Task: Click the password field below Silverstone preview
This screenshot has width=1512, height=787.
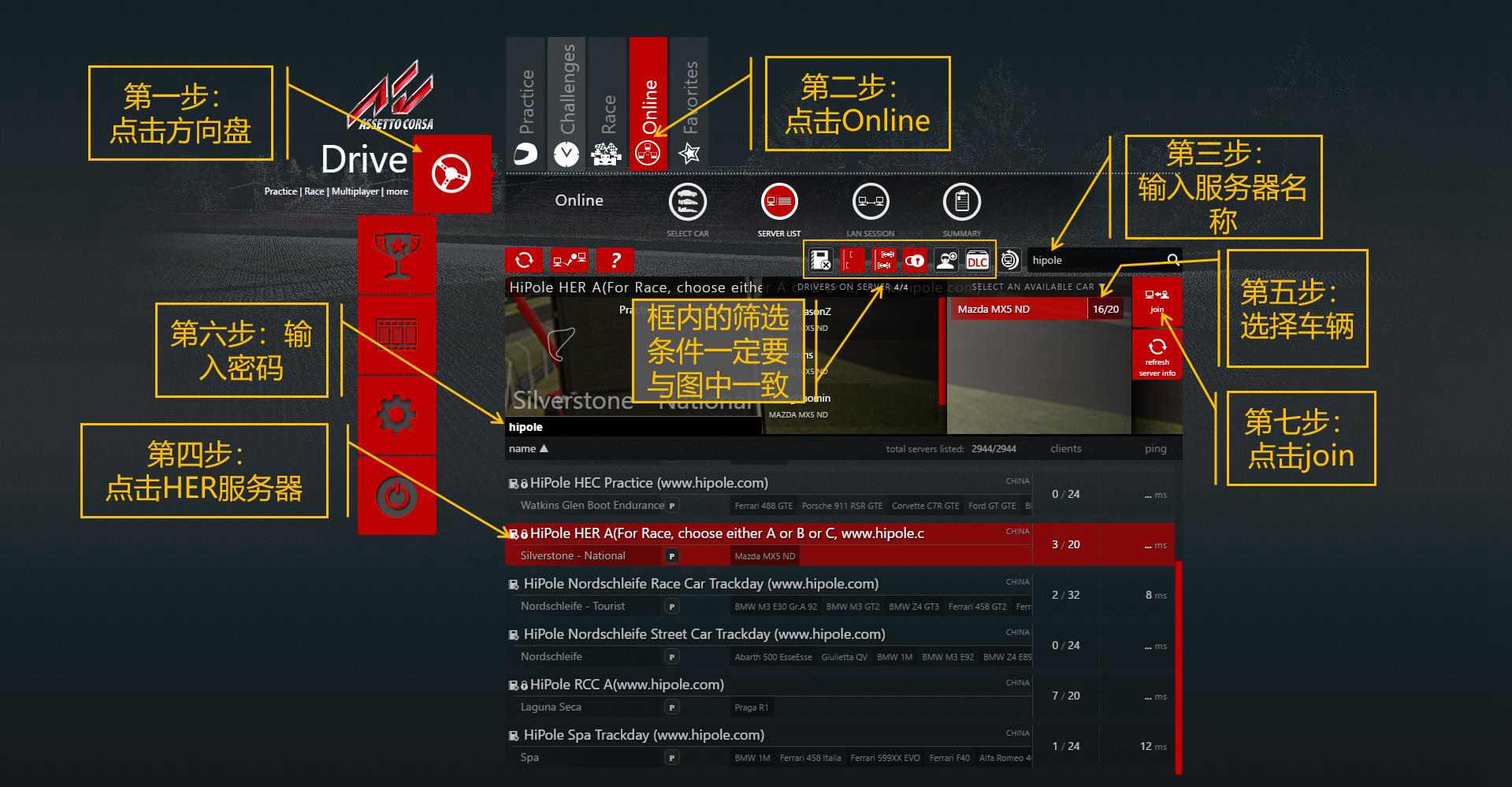Action: point(633,427)
